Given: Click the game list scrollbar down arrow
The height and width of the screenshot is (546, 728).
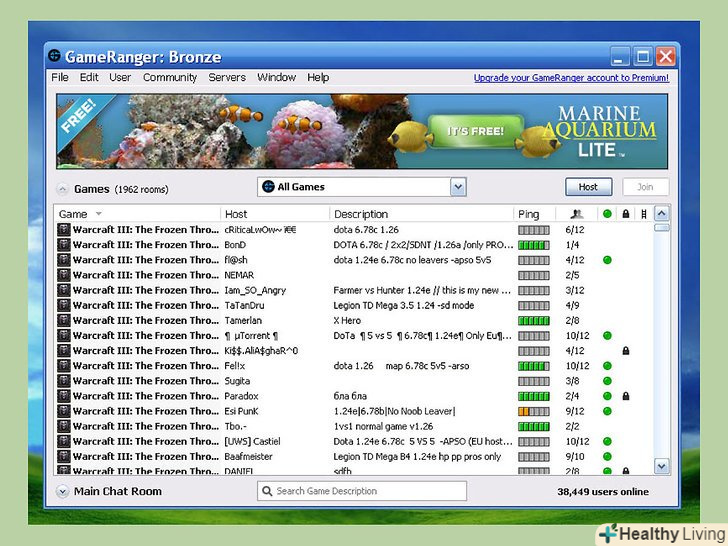Looking at the screenshot, I should (661, 466).
